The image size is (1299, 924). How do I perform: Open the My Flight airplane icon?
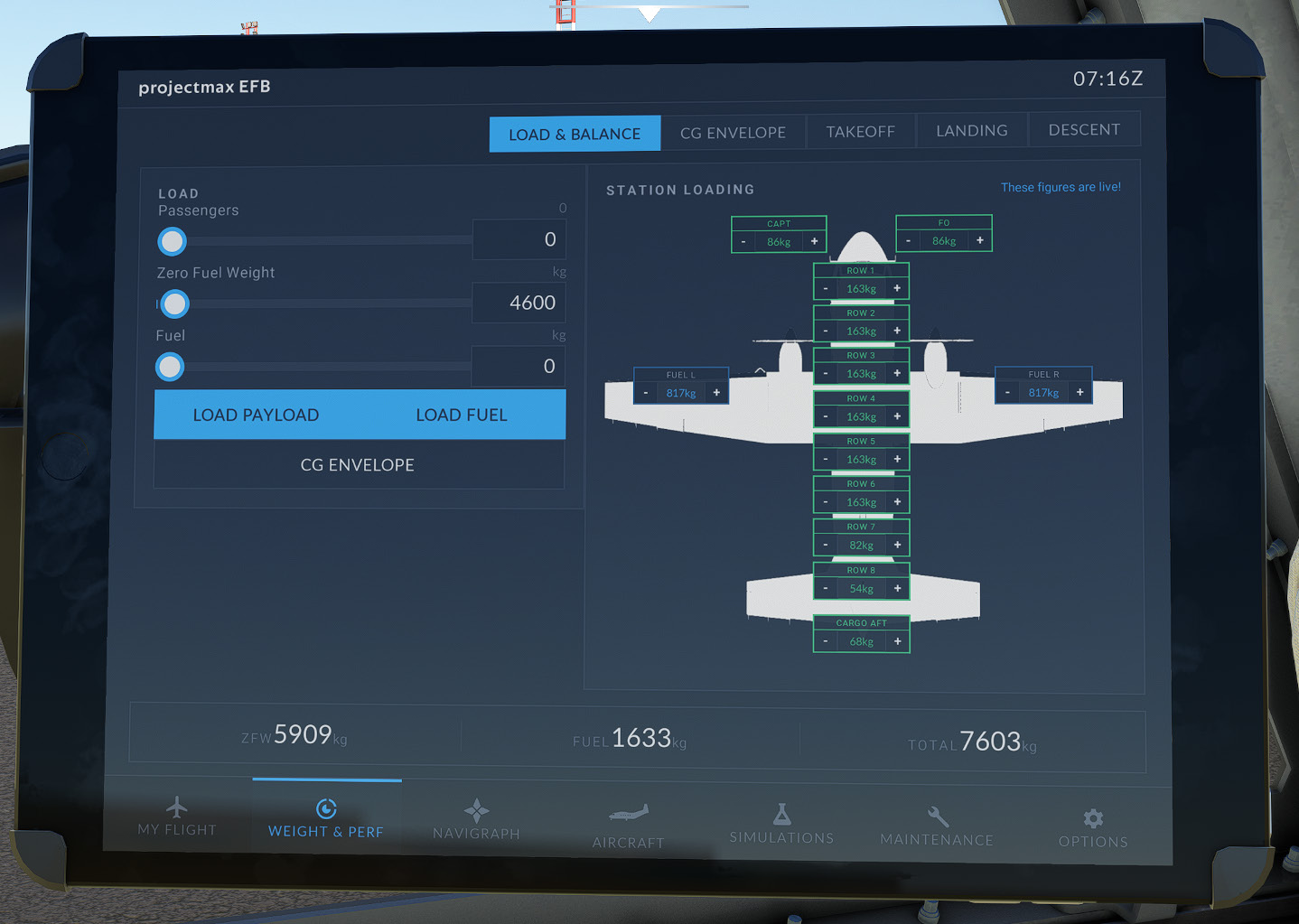tap(177, 807)
